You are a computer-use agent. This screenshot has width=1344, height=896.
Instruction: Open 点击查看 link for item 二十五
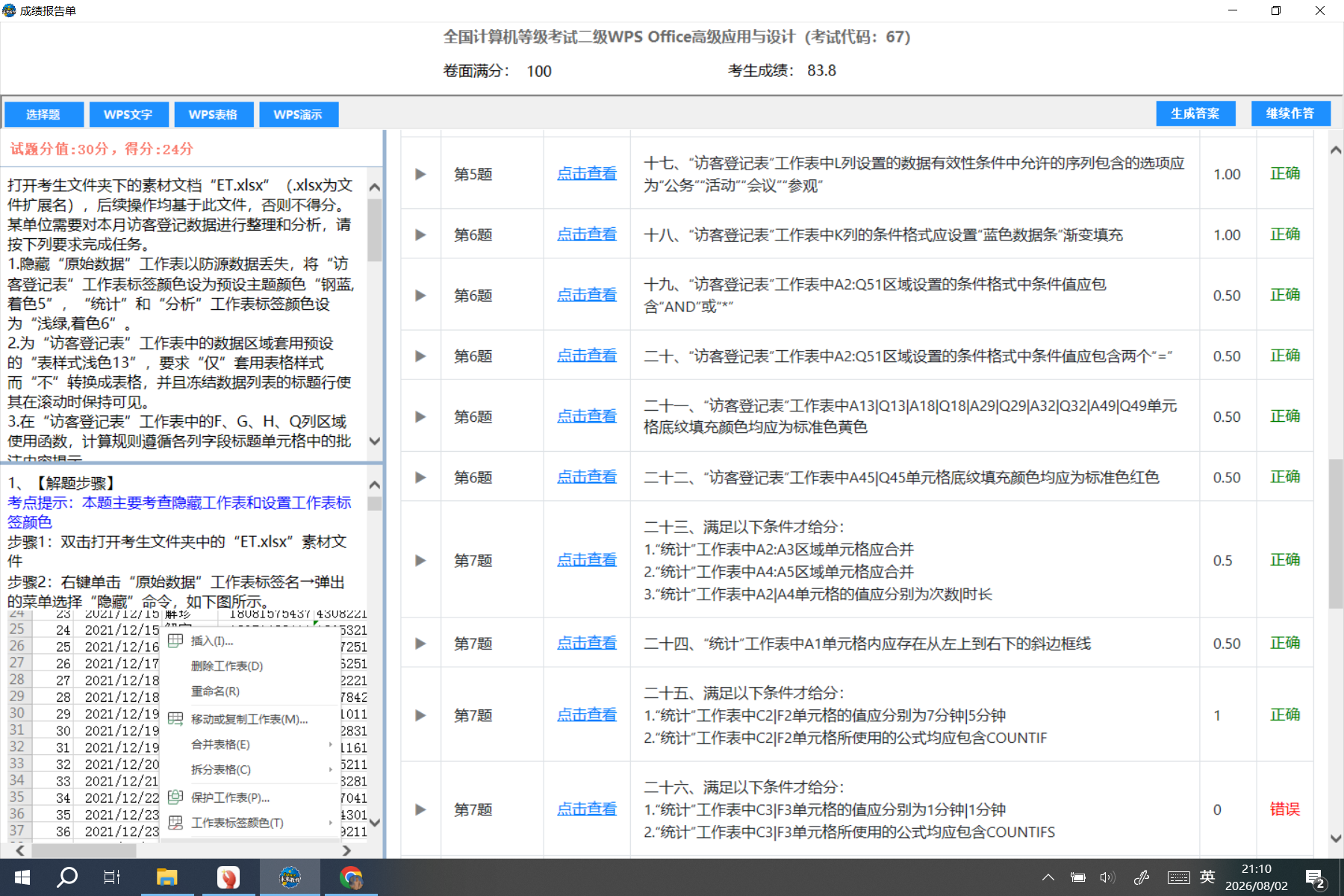(x=587, y=715)
